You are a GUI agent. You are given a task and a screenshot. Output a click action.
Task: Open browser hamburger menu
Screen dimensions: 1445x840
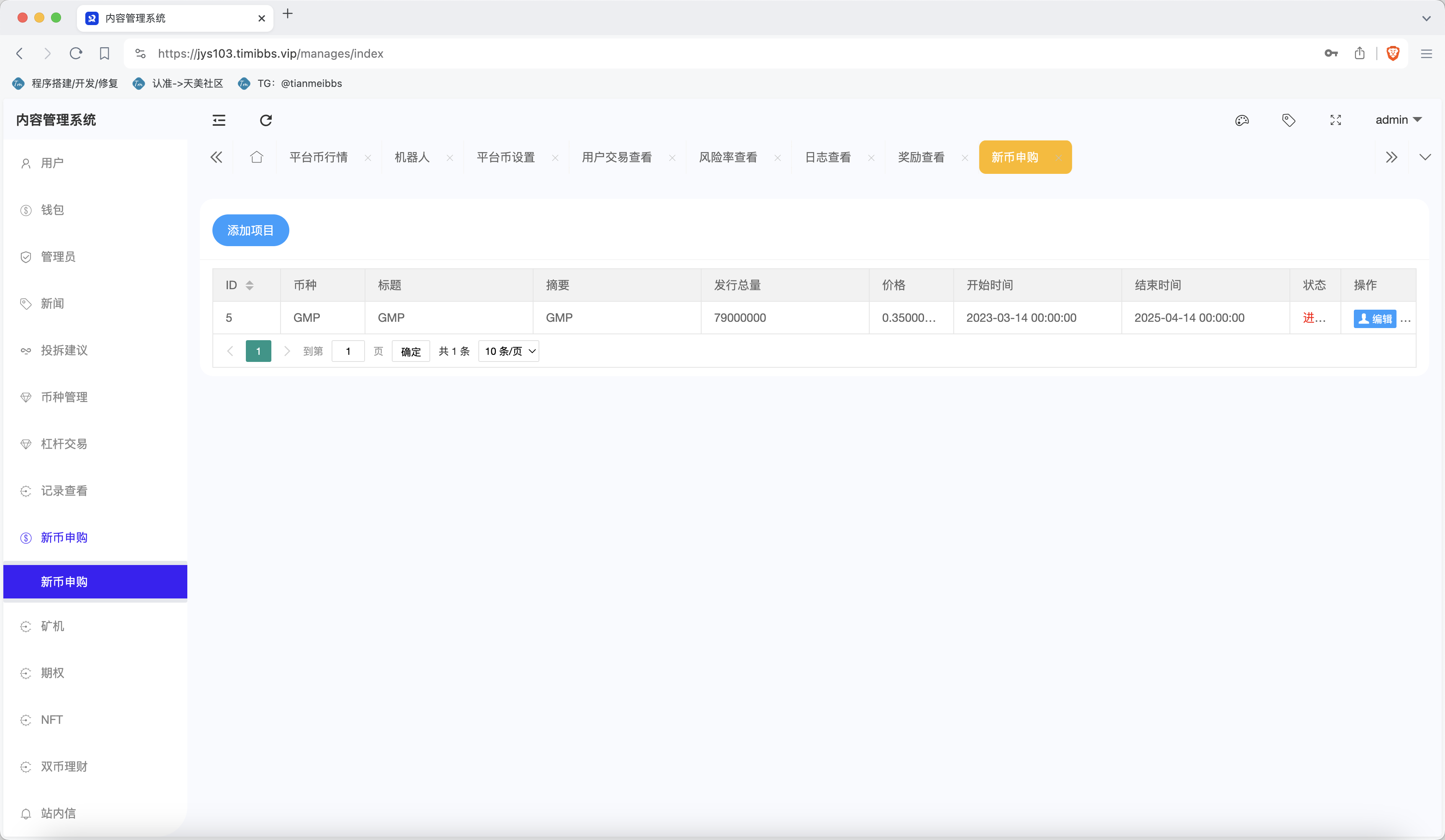pyautogui.click(x=1427, y=53)
